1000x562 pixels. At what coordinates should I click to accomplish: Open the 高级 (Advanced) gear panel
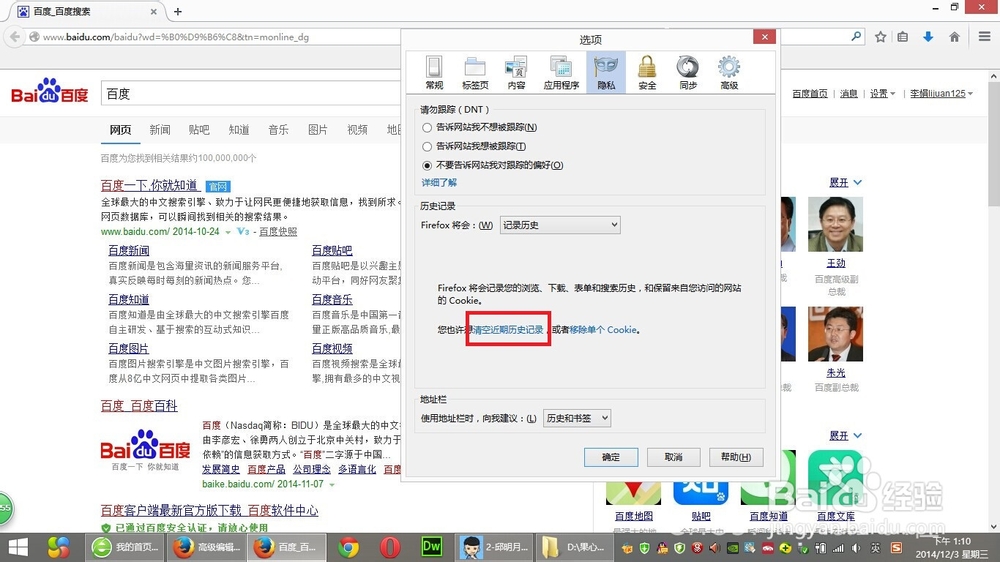coord(729,72)
